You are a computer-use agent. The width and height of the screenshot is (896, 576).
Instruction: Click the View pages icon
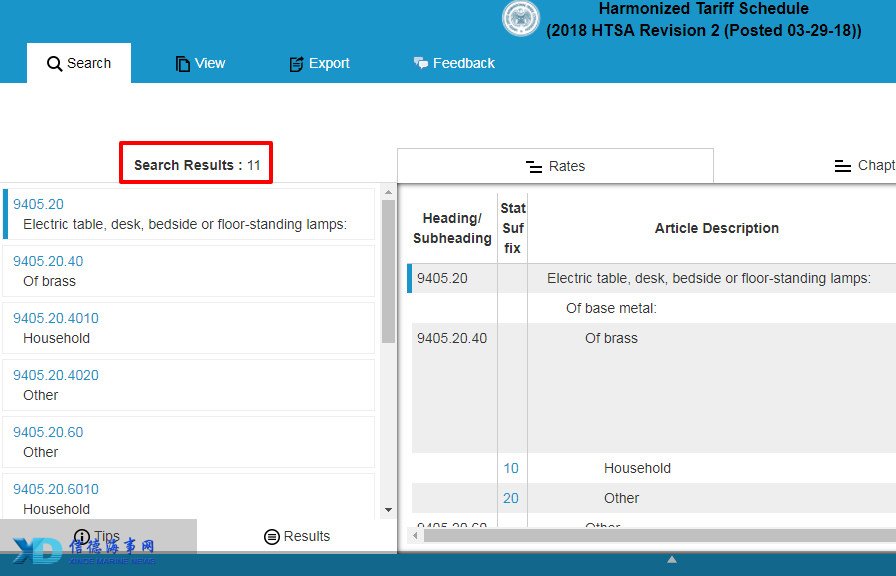[182, 64]
